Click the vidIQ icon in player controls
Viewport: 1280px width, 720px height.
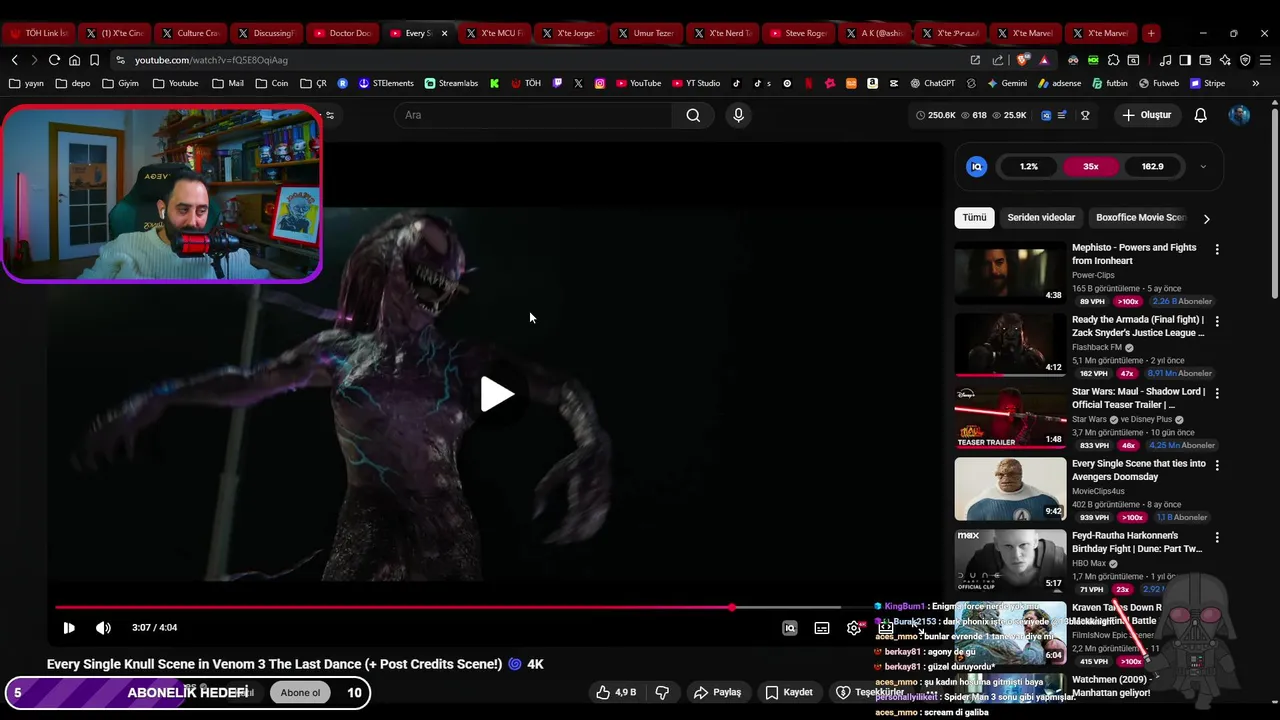(x=789, y=628)
